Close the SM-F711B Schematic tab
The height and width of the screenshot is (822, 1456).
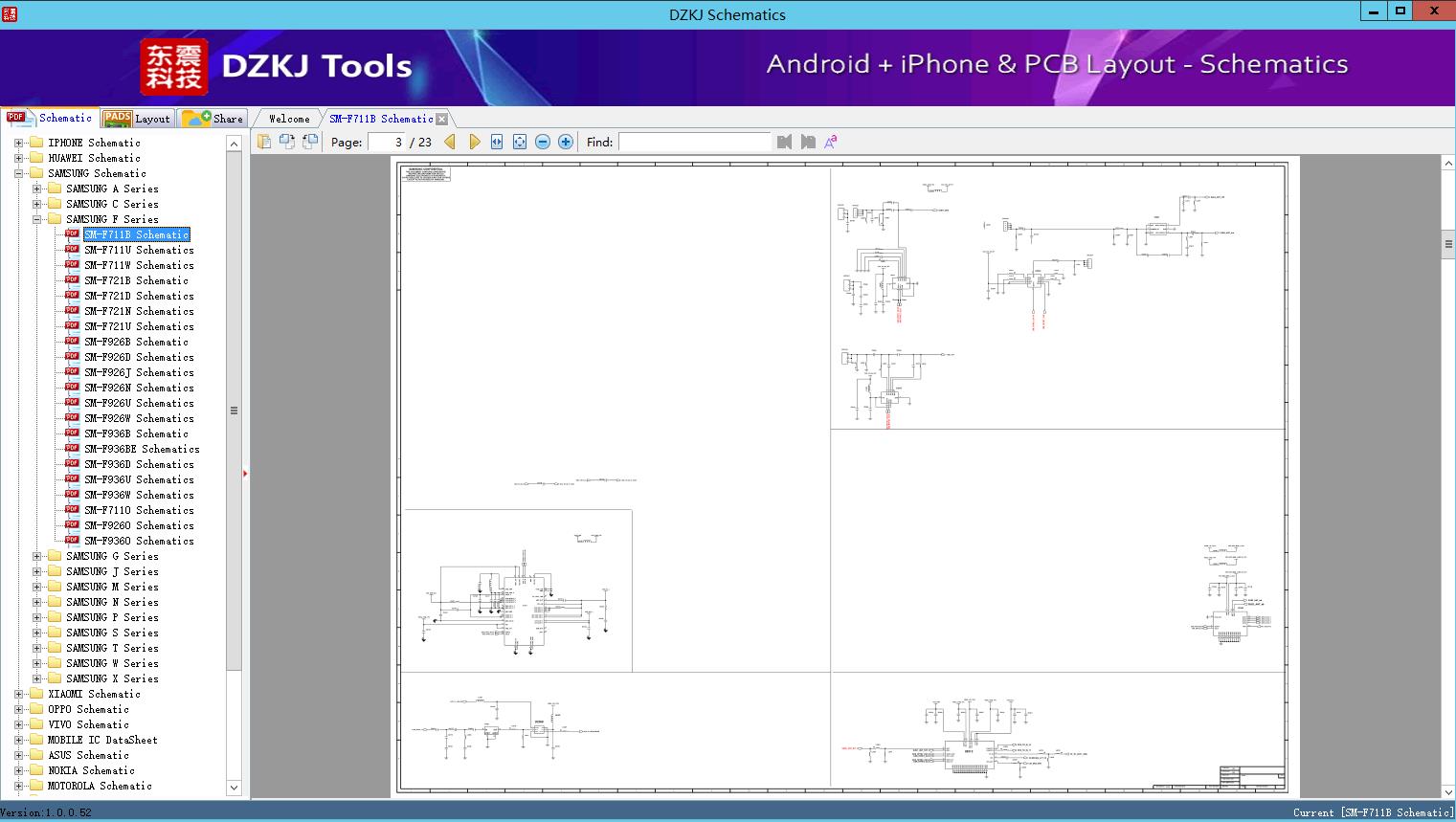pos(441,119)
